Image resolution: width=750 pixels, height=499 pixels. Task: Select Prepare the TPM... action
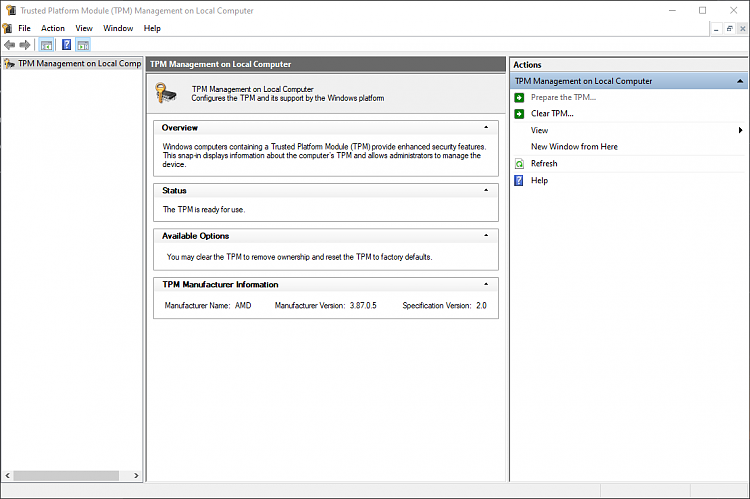(x=563, y=98)
